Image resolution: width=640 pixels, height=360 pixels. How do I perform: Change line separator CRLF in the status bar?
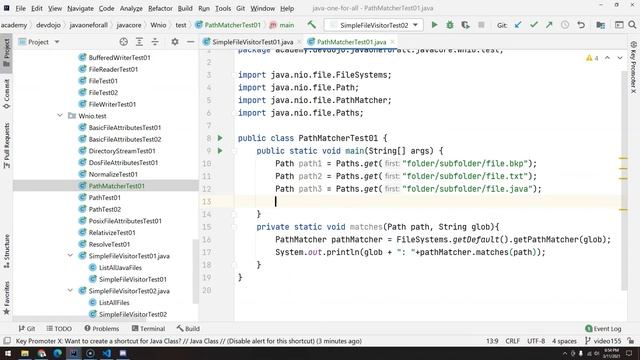pos(513,341)
